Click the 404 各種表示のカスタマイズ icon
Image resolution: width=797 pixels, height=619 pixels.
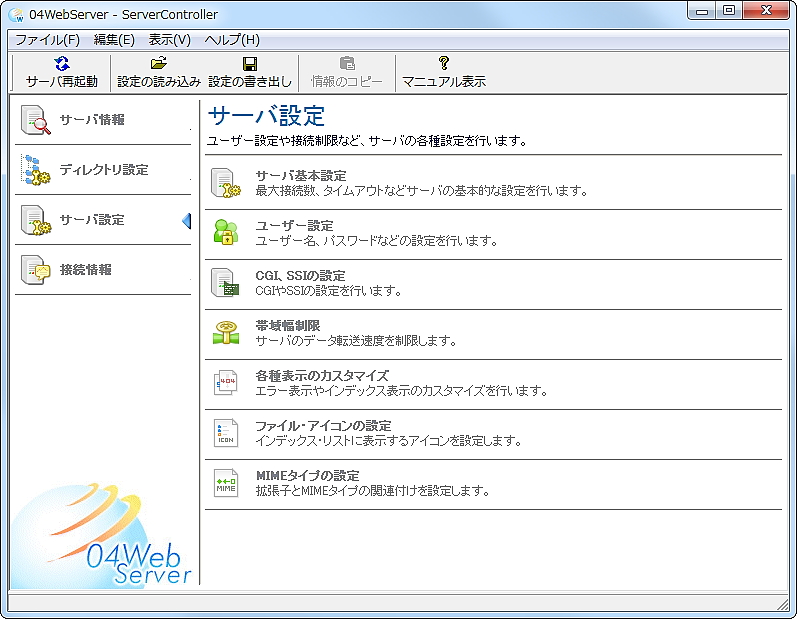pos(226,383)
